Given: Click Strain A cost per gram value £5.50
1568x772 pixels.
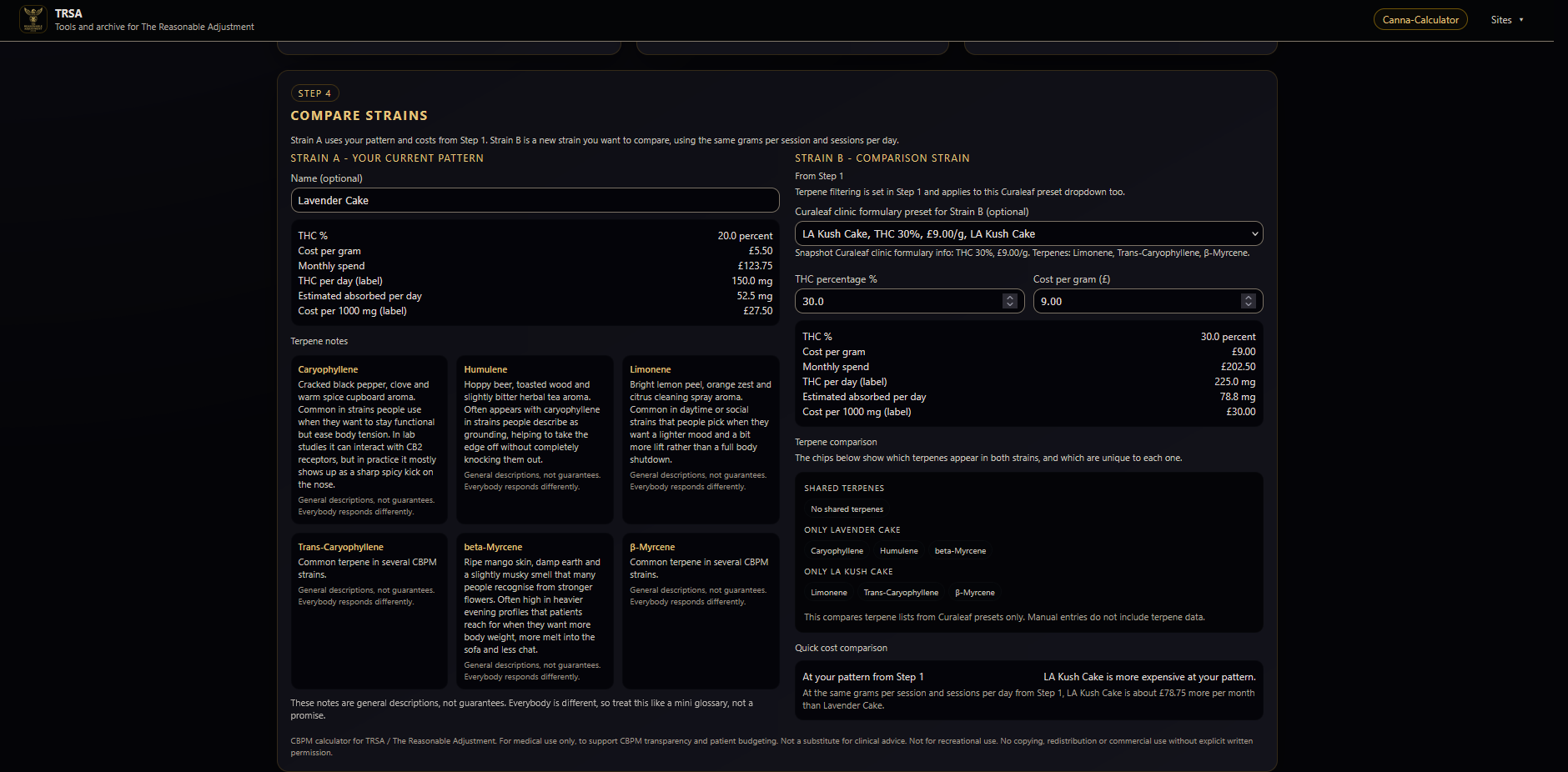Looking at the screenshot, I should click(760, 251).
